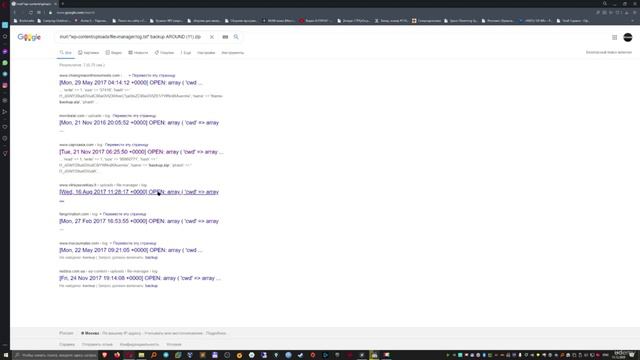Viewport: 640px width, 360px height.
Task: Open the Mon, 29 May 2017 04:14:12 result
Action: pos(131,82)
